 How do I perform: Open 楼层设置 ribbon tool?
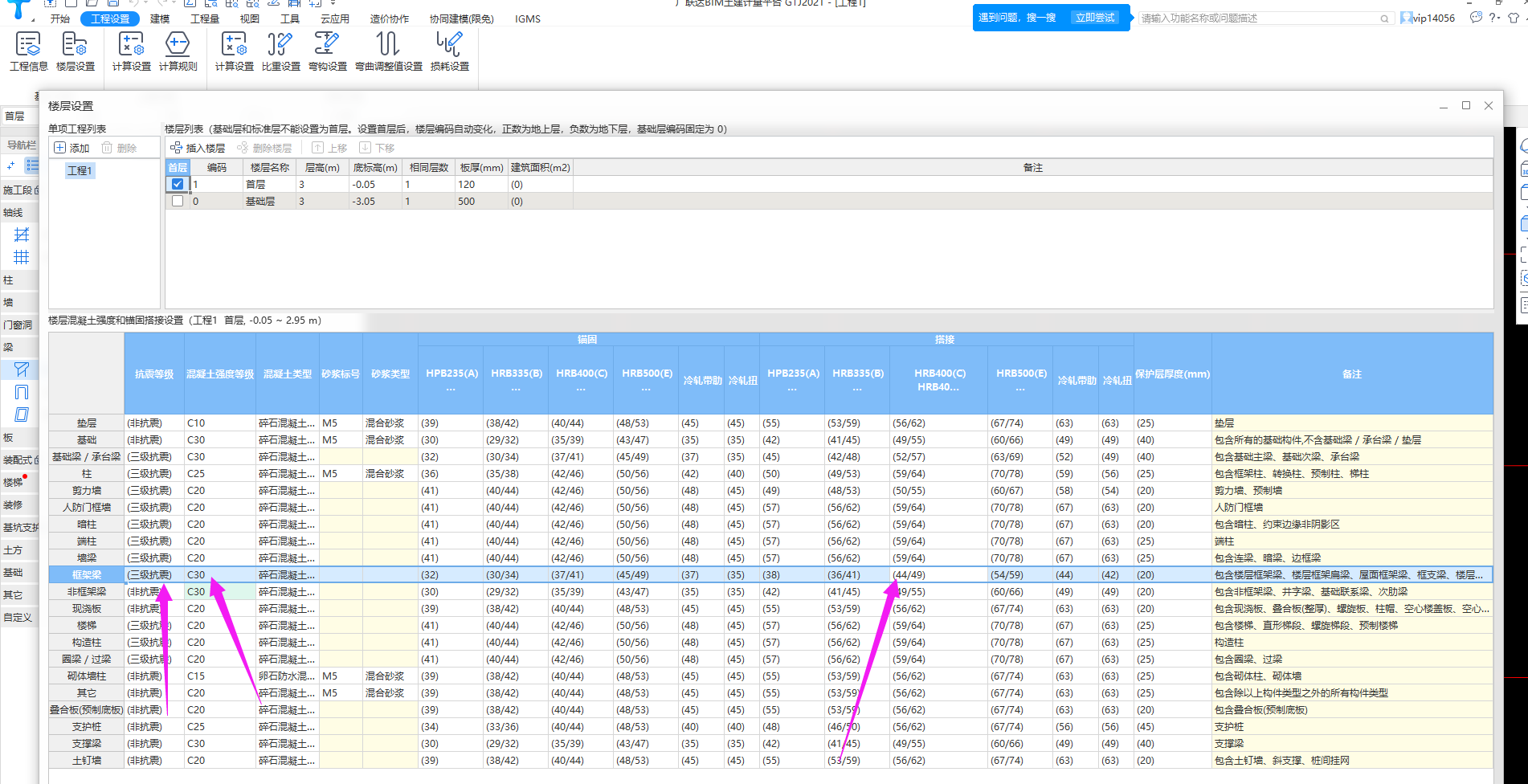tap(76, 51)
